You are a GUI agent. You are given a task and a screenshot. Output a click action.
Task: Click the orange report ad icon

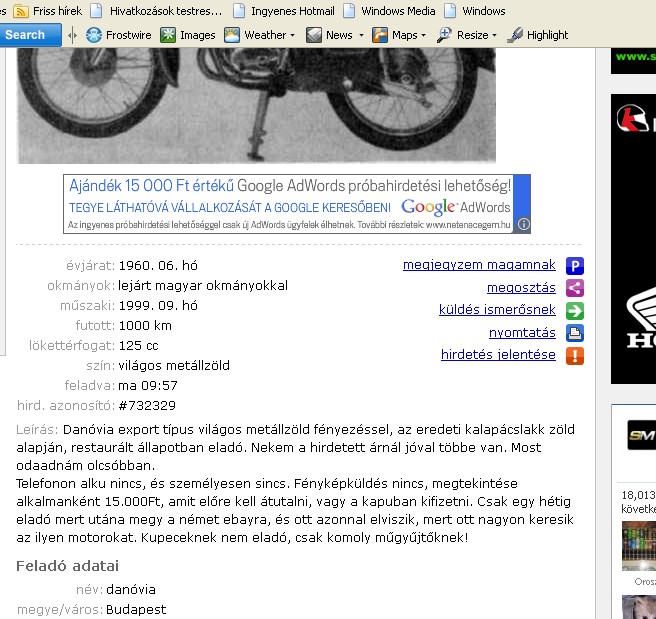point(575,356)
